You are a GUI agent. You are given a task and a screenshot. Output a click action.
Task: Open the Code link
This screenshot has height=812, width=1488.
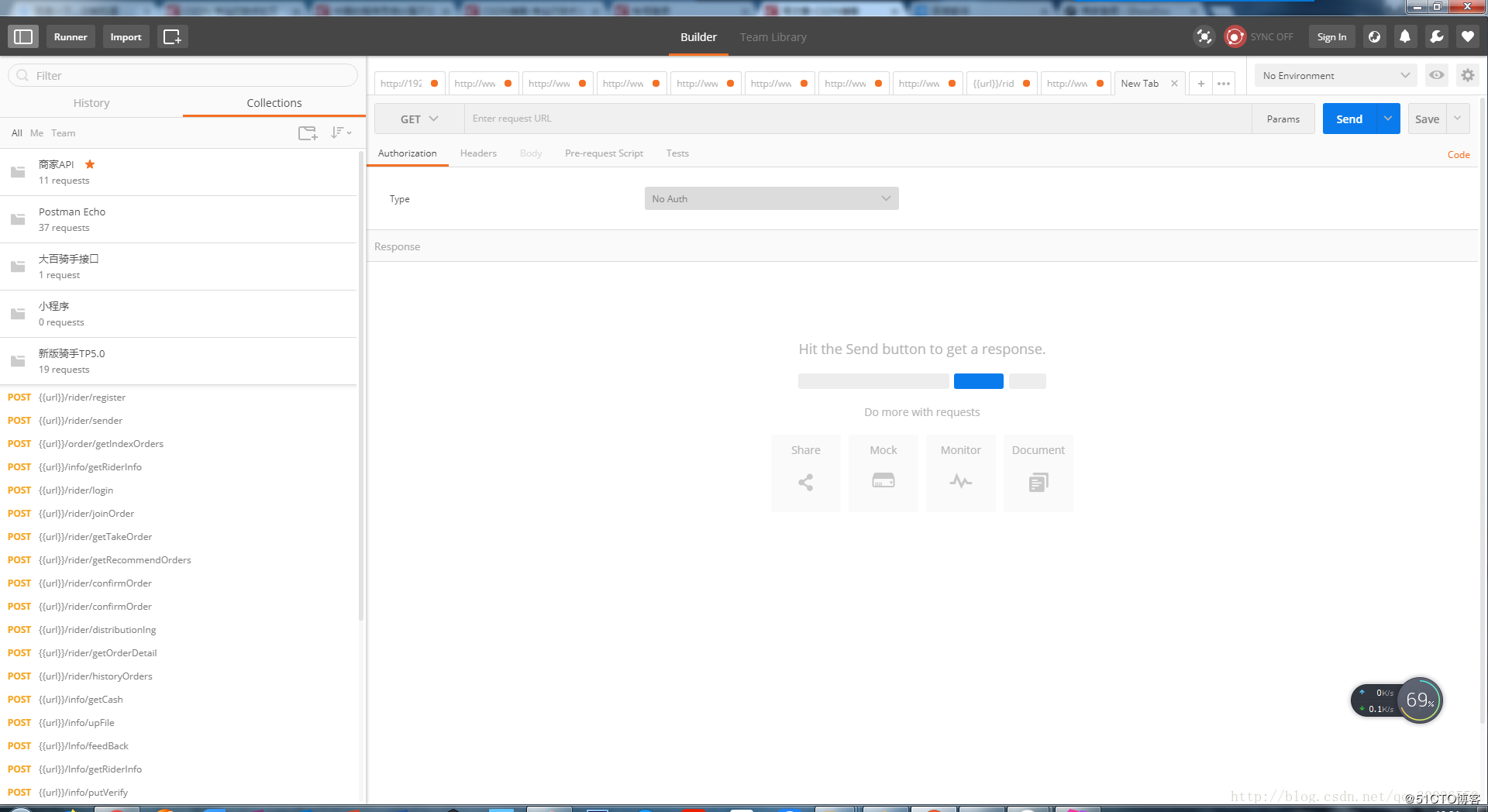[x=1459, y=155]
